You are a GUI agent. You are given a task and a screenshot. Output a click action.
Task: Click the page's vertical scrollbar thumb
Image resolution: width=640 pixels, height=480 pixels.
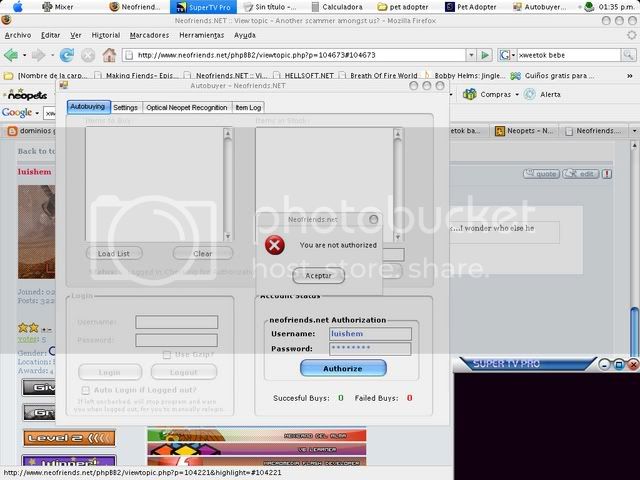[x=632, y=330]
